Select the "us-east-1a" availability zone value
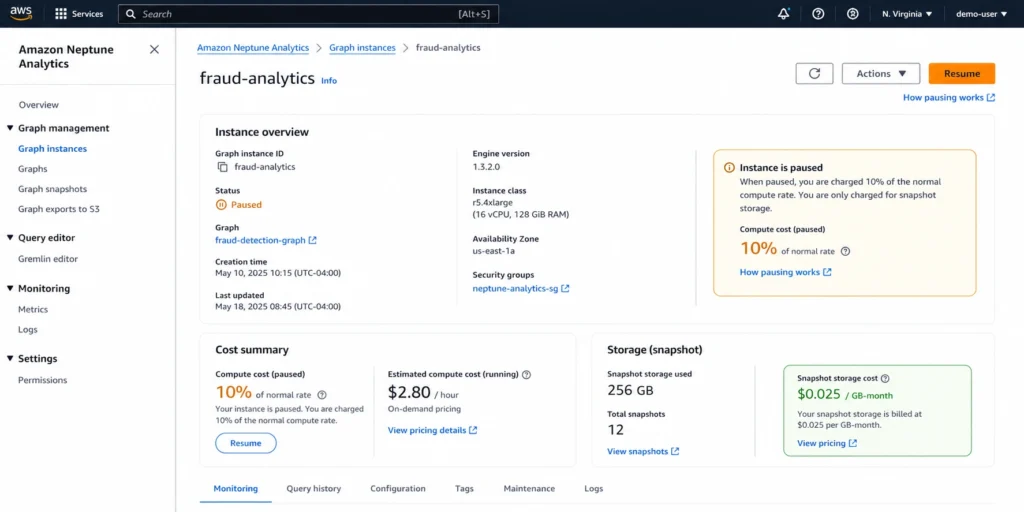 tap(493, 251)
